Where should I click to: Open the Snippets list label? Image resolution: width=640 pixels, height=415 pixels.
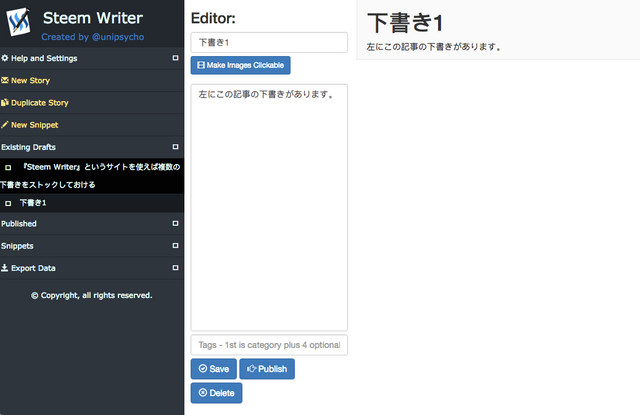click(x=17, y=246)
